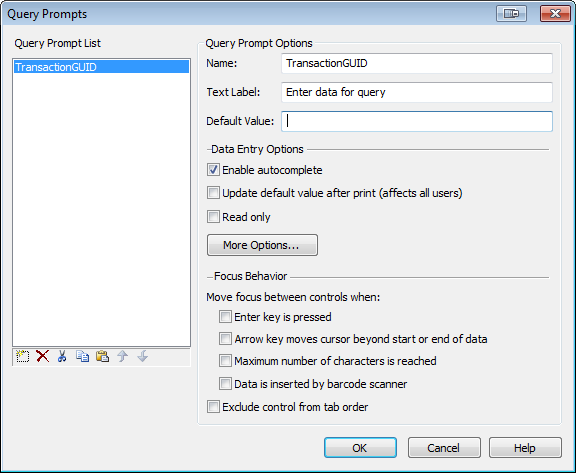Focus the Text Label input field
The height and width of the screenshot is (473, 576).
pyautogui.click(x=417, y=92)
